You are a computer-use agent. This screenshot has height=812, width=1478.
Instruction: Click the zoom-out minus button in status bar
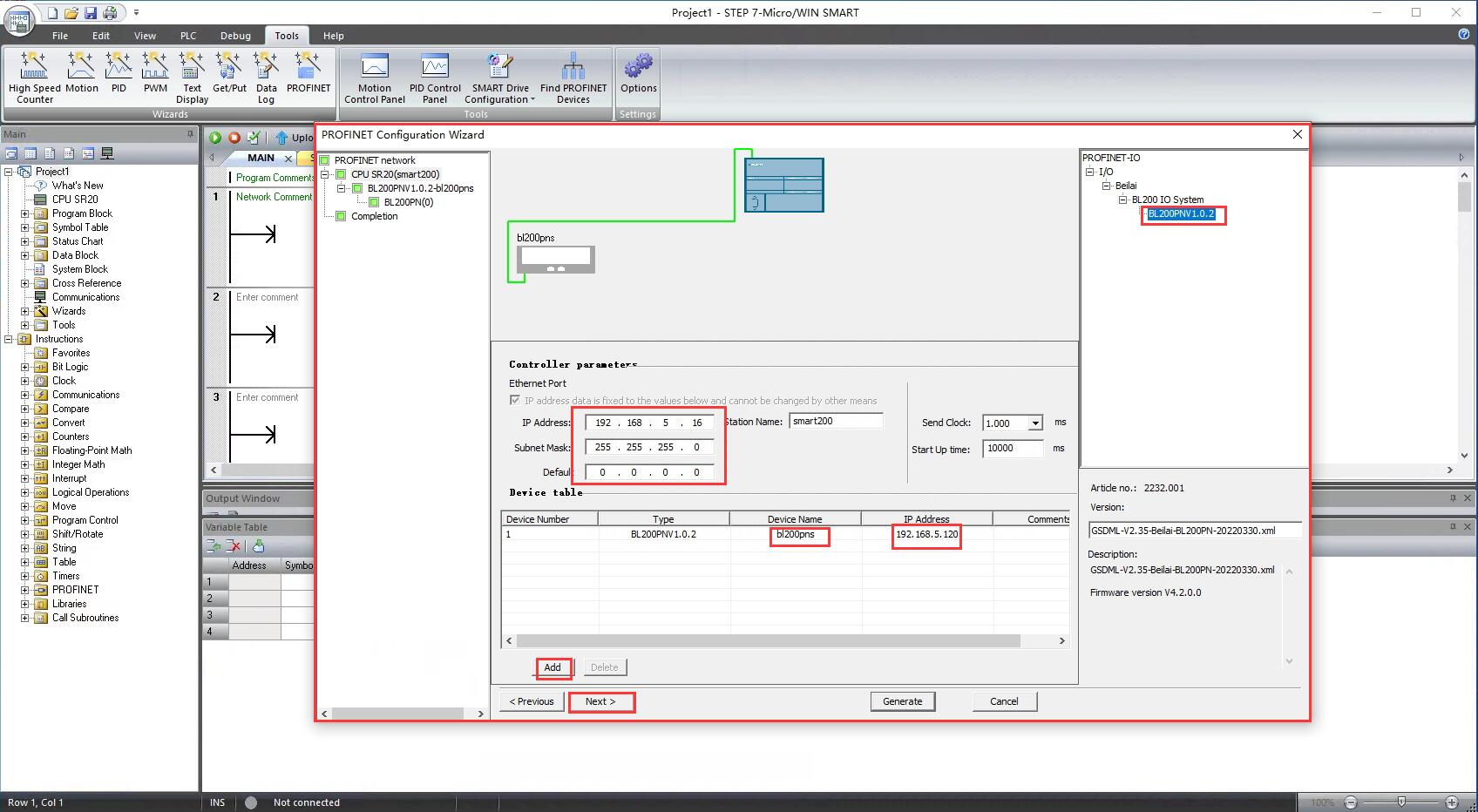[x=1351, y=802]
